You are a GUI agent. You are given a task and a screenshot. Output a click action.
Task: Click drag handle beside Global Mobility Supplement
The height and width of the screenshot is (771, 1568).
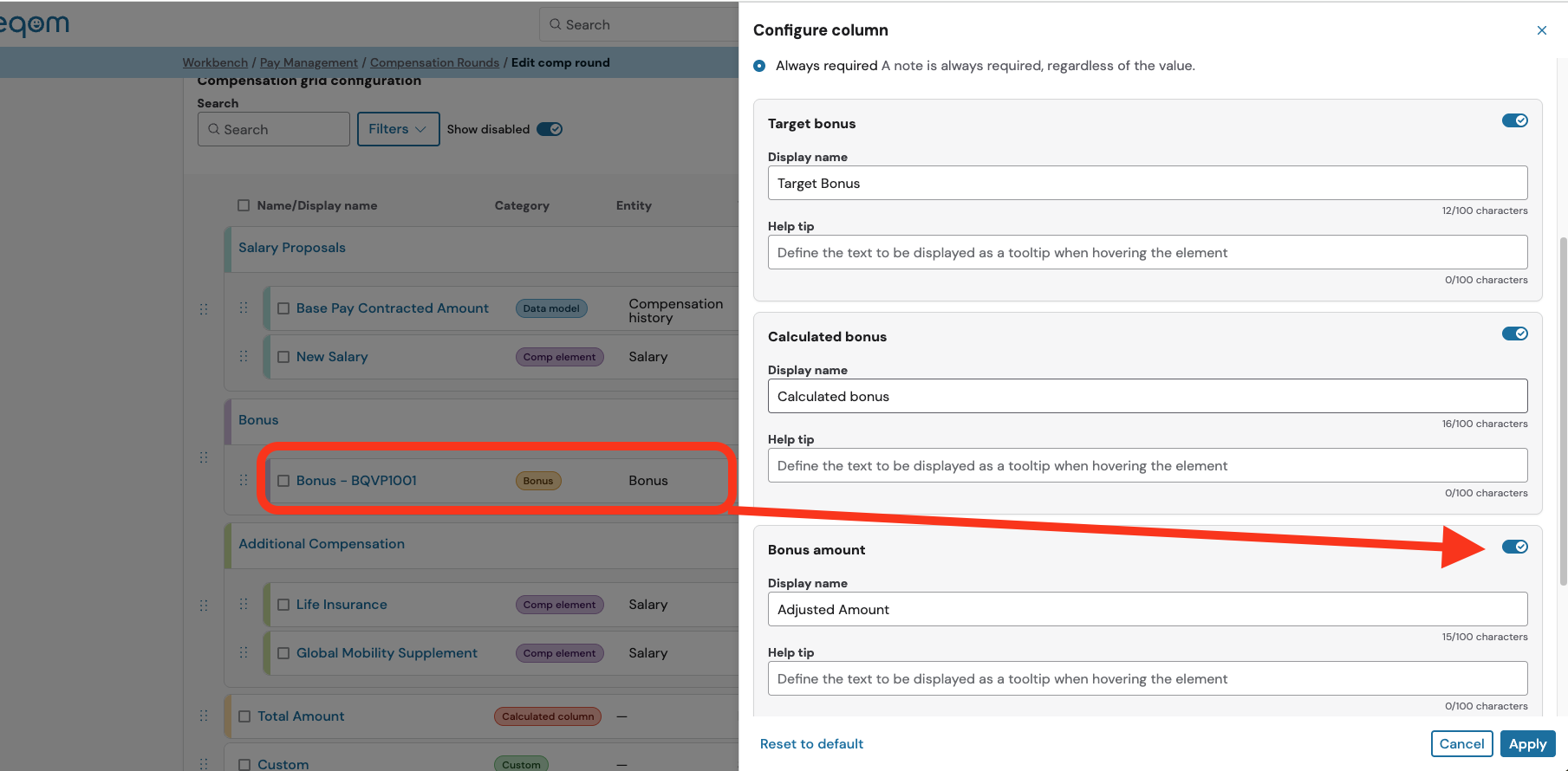244,653
